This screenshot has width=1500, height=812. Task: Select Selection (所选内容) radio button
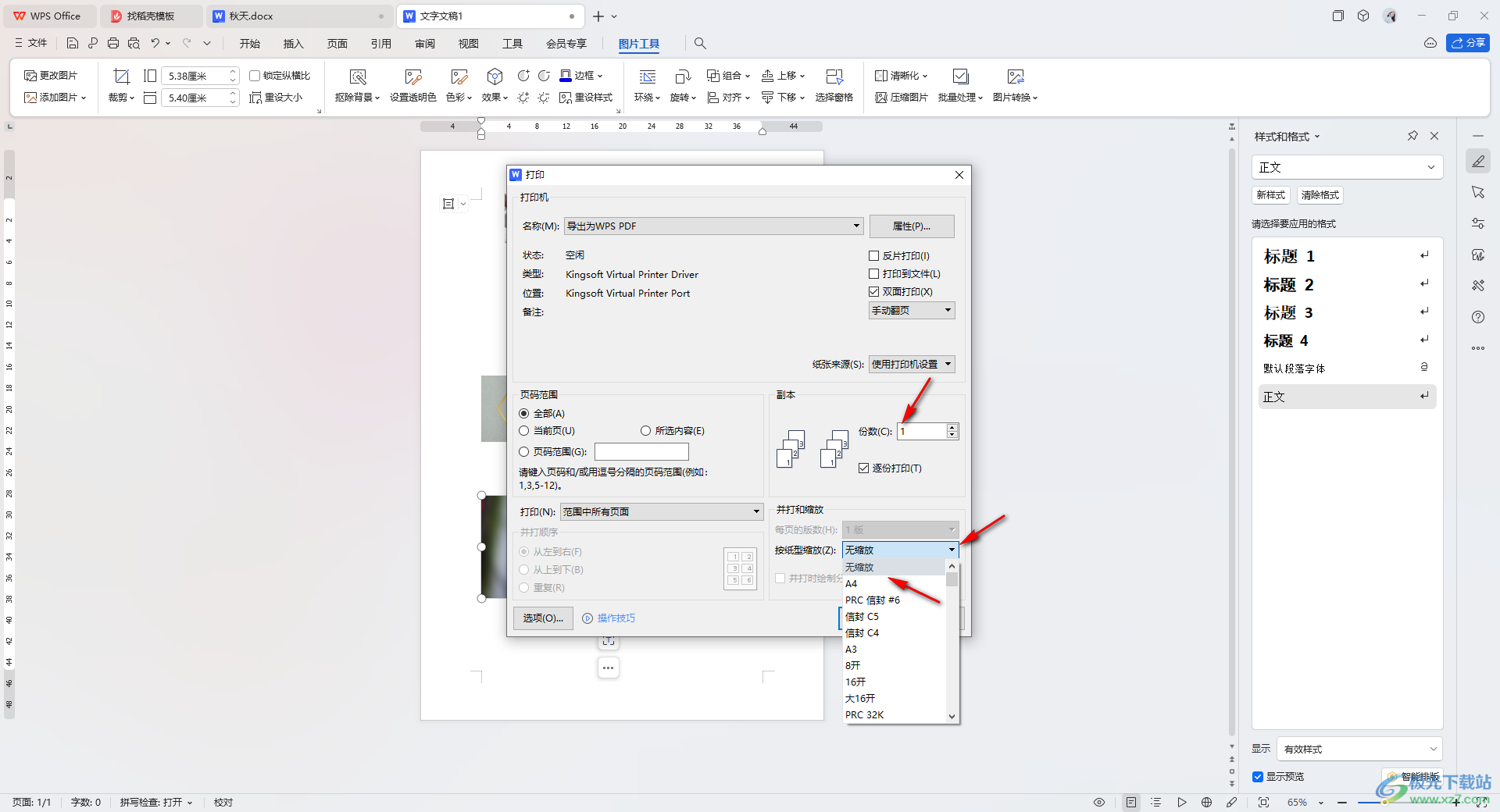pyautogui.click(x=645, y=431)
